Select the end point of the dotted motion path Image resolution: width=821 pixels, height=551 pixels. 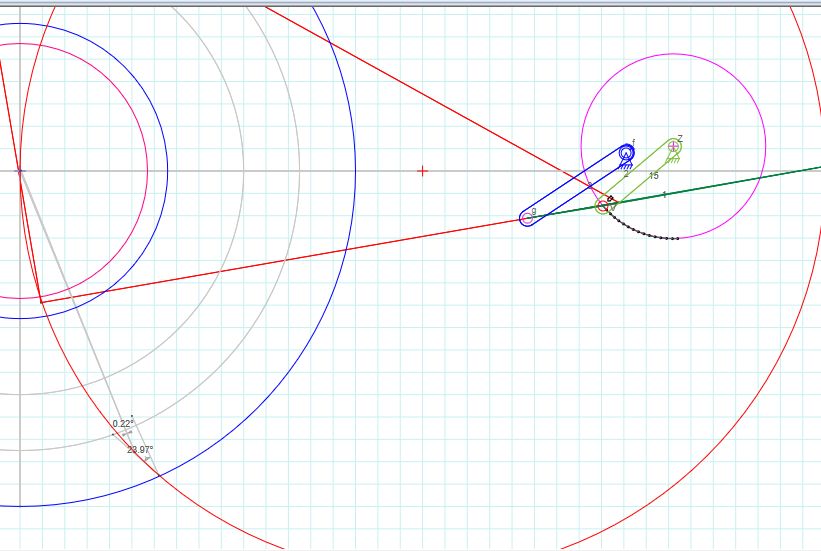click(678, 238)
